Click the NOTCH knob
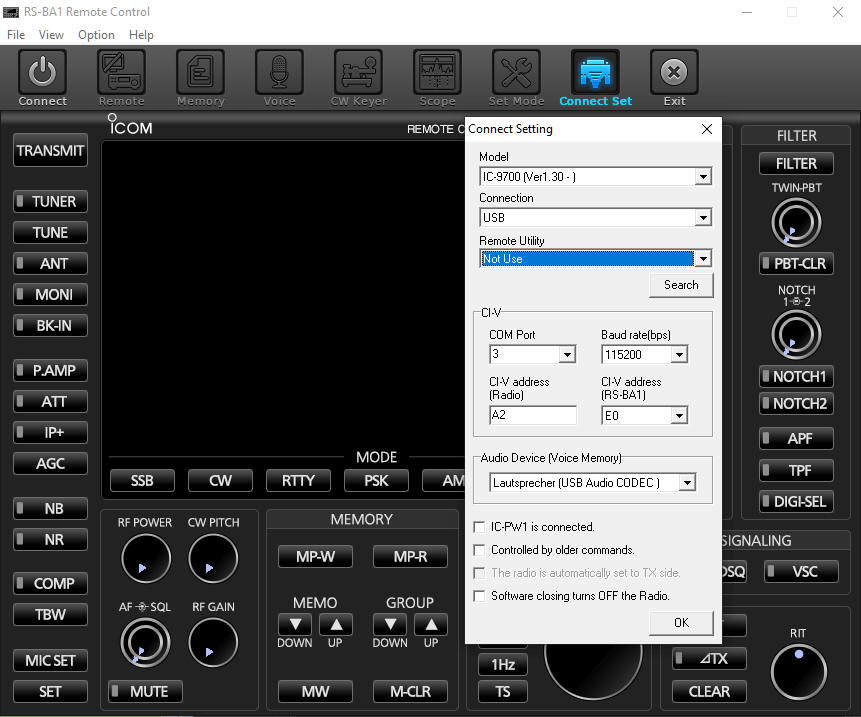This screenshot has width=861, height=717. (796, 335)
